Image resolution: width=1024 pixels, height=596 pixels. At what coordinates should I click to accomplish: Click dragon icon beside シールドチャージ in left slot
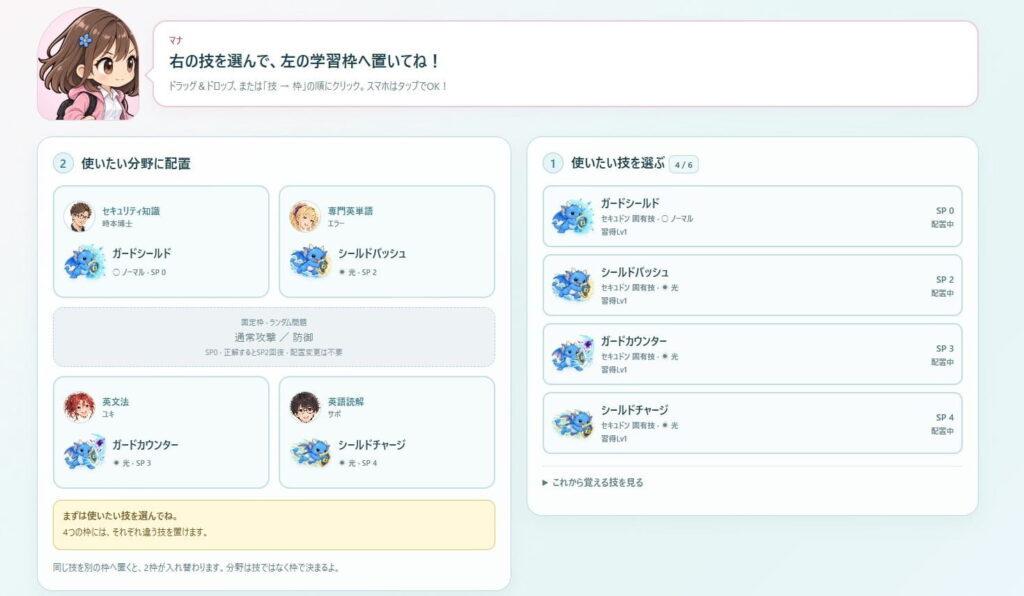pyautogui.click(x=310, y=452)
